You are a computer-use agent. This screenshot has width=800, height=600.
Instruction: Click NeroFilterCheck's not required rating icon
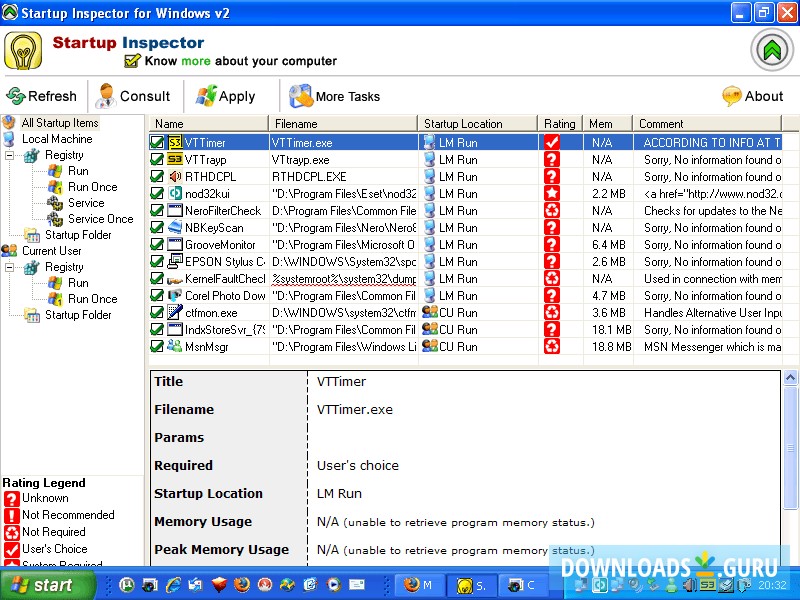tap(552, 211)
